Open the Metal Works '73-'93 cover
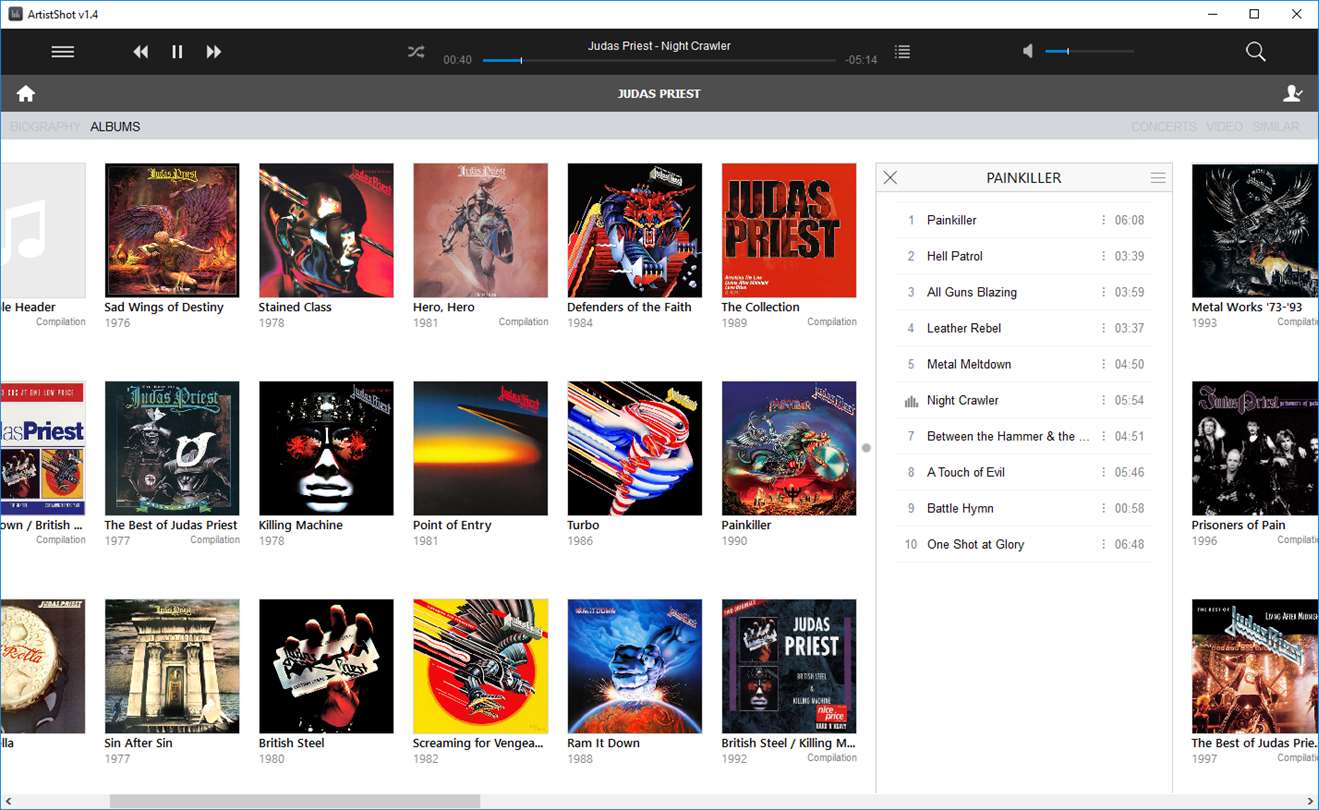1319x810 pixels. (1255, 230)
